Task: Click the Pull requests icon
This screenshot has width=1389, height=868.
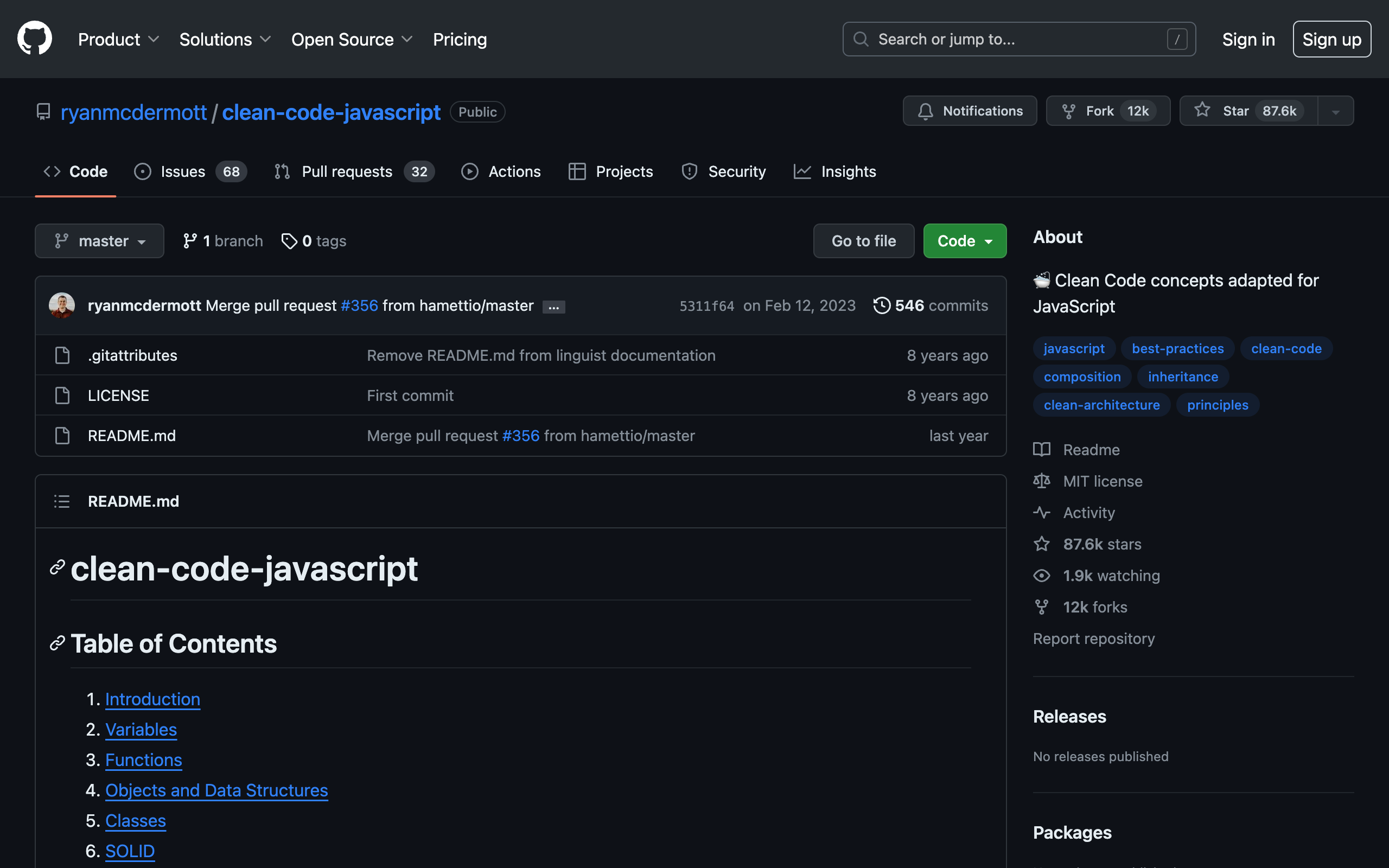Action: coord(282,171)
